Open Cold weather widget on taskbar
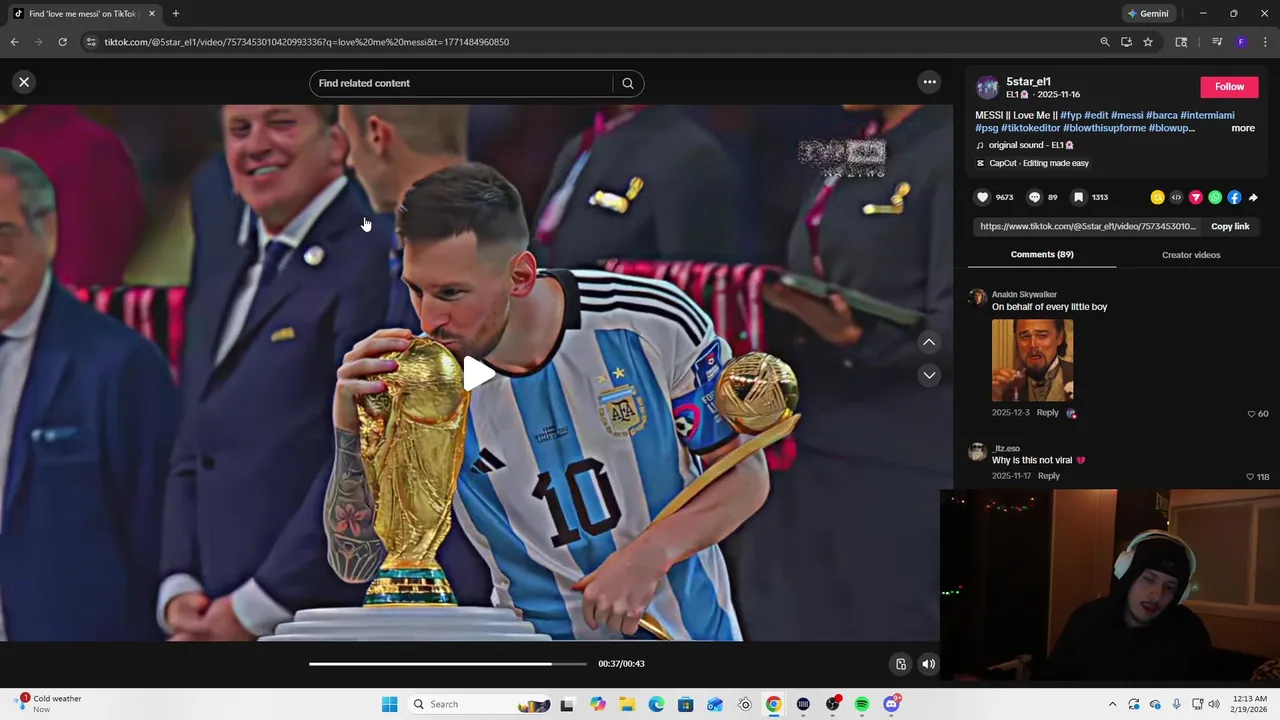This screenshot has width=1280, height=720. [47, 704]
